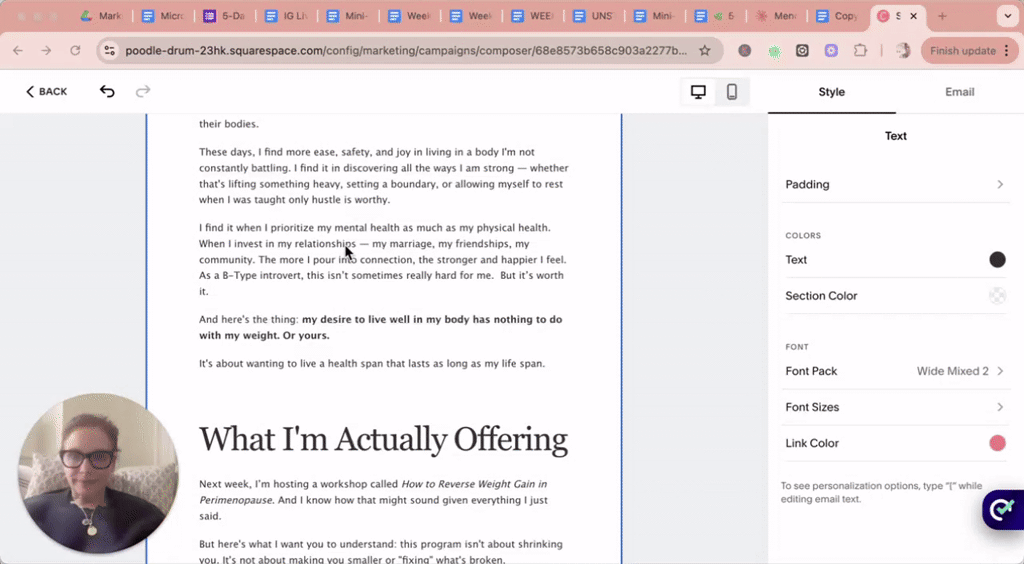Click the green extension icon
The image size is (1024, 564).
pyautogui.click(x=774, y=51)
